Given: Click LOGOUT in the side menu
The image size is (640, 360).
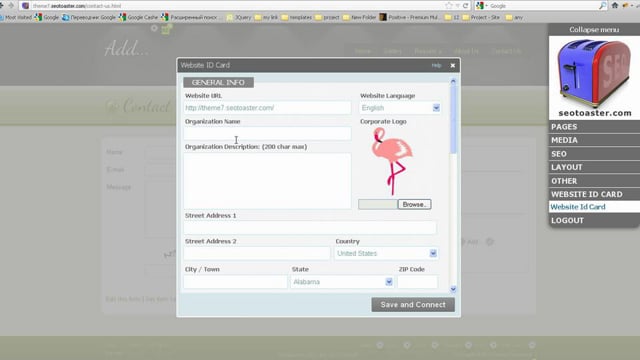Looking at the screenshot, I should 594,220.
